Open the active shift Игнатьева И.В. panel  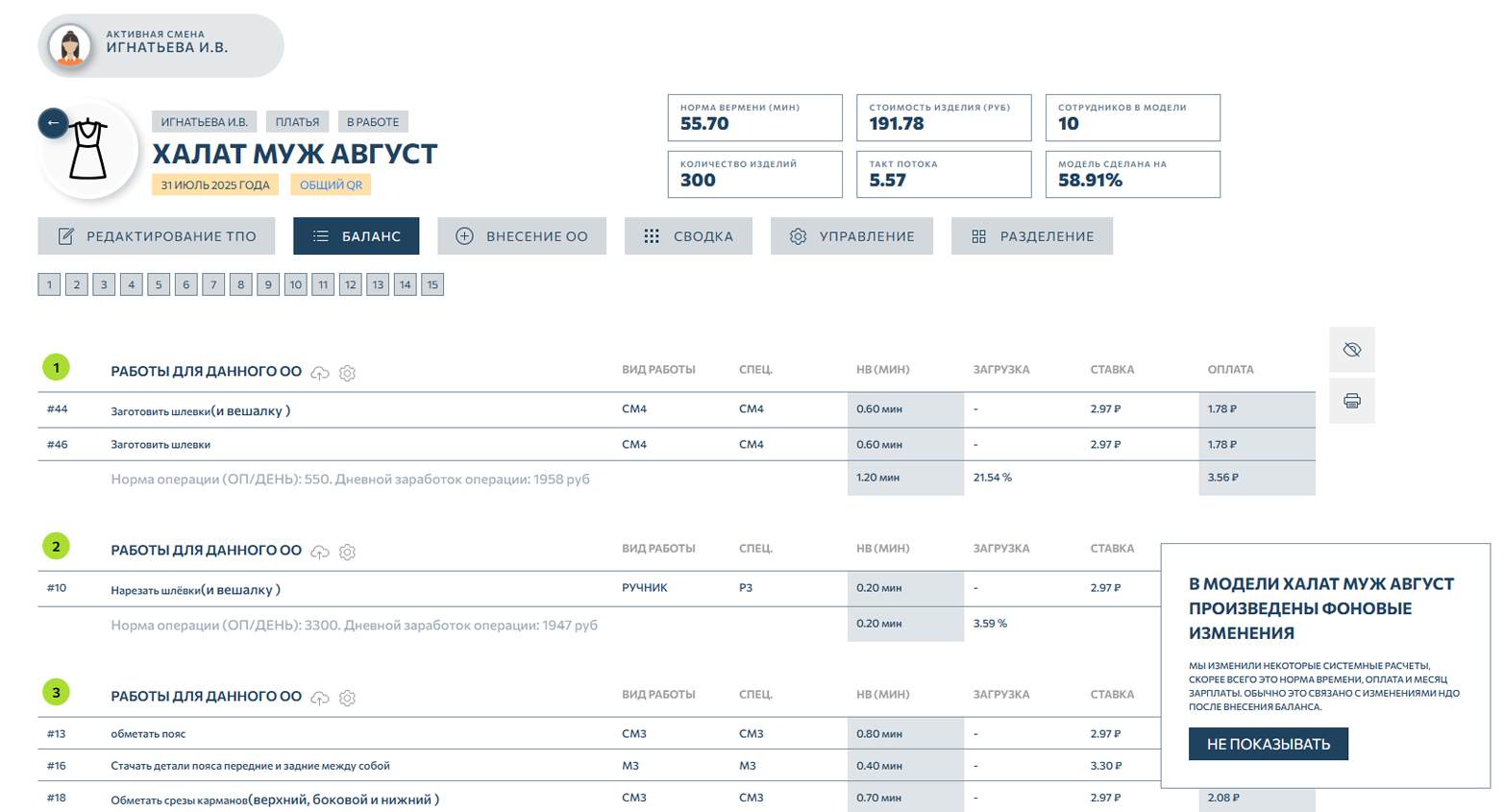161,45
